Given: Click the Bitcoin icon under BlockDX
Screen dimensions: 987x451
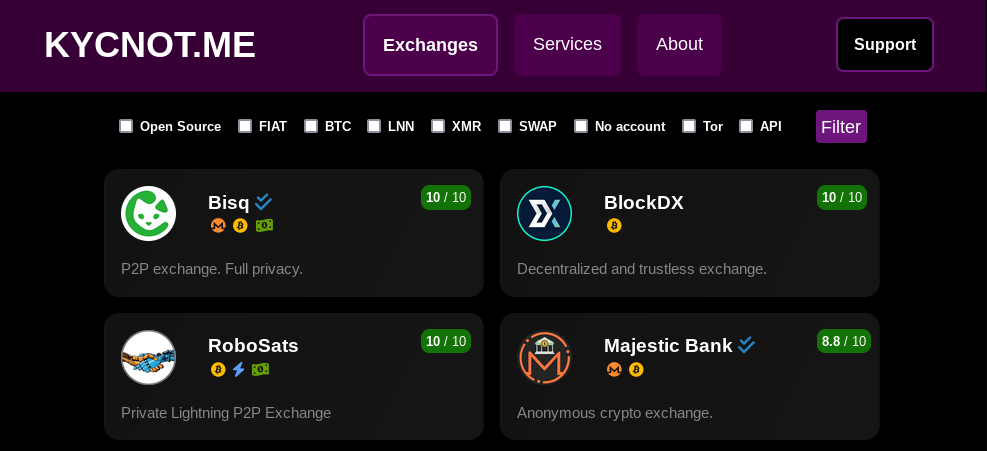Looking at the screenshot, I should (614, 226).
